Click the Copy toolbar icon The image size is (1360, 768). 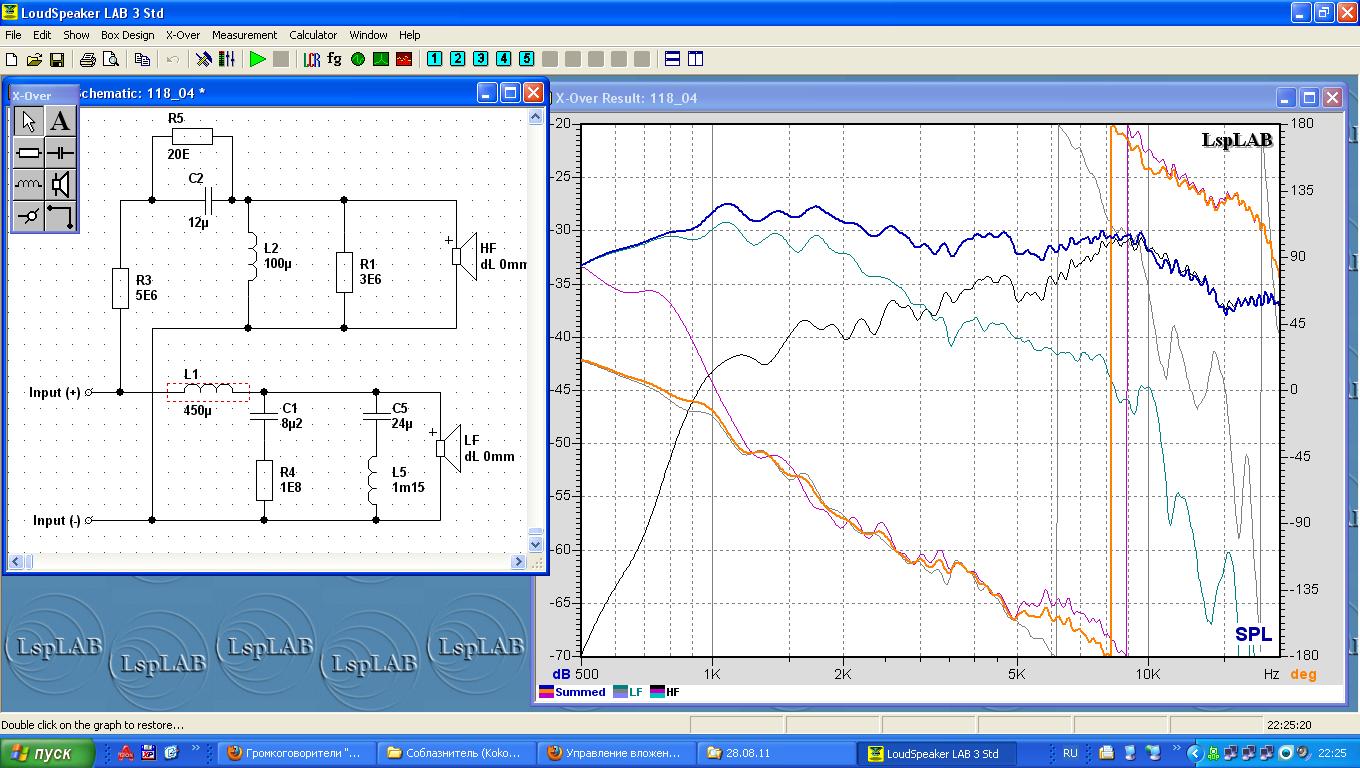coord(142,59)
